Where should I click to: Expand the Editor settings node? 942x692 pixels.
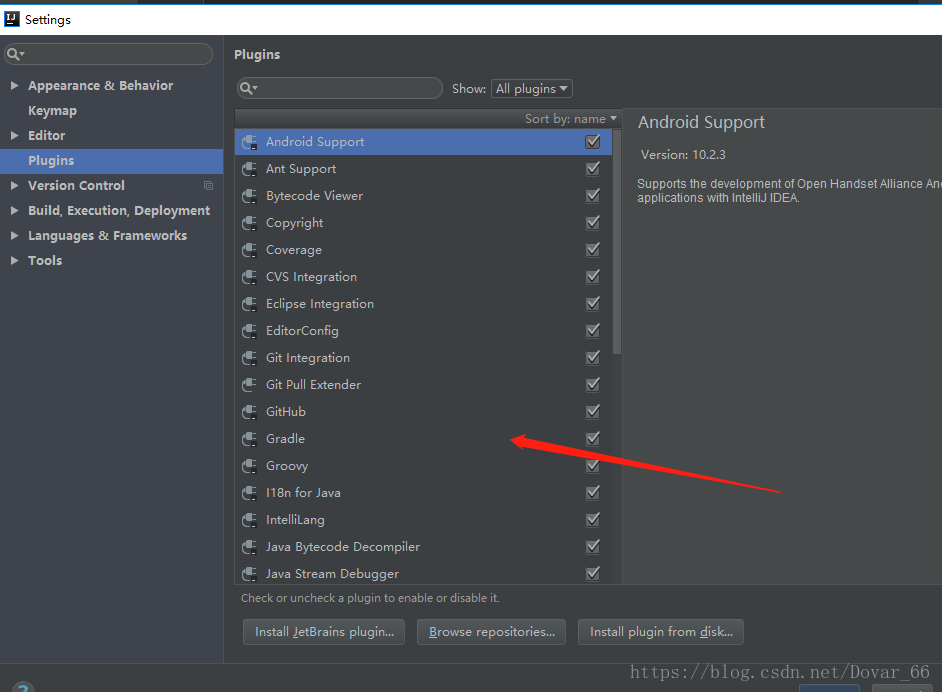[14, 136]
